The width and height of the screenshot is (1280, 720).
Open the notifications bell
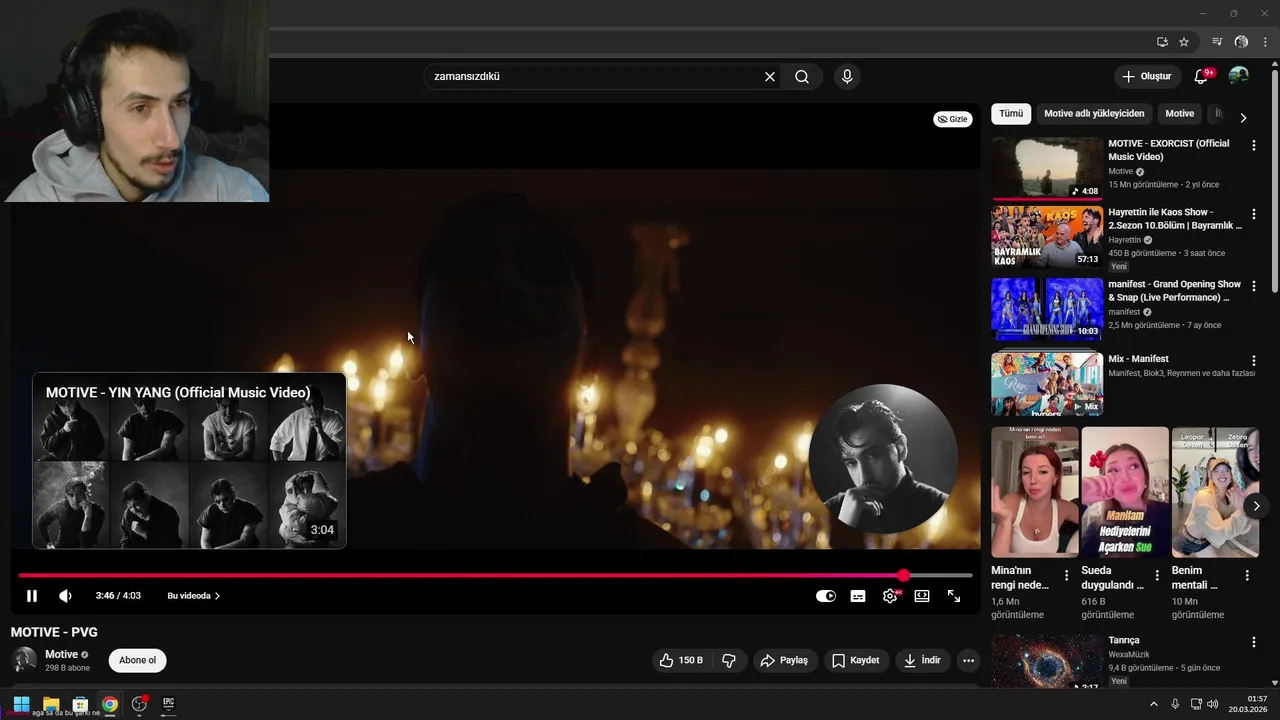pos(1202,77)
